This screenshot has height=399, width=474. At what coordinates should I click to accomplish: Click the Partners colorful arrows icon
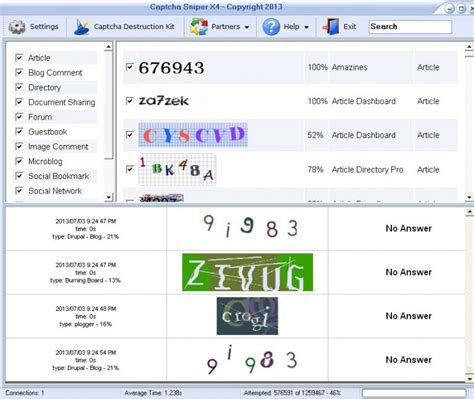199,27
